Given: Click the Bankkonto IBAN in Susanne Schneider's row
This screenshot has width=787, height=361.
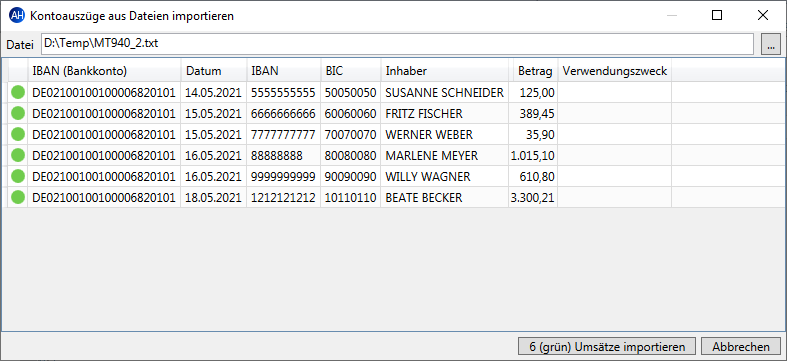Looking at the screenshot, I should click(x=104, y=93).
